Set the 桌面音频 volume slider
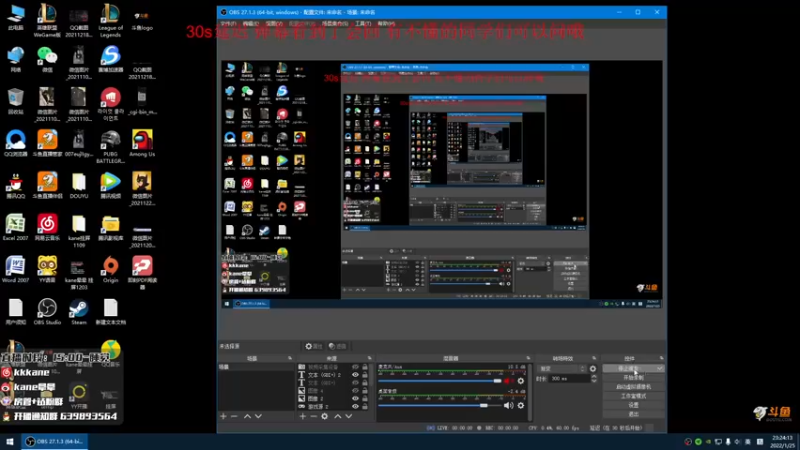Screen dimensions: 800x450 tap(440, 406)
